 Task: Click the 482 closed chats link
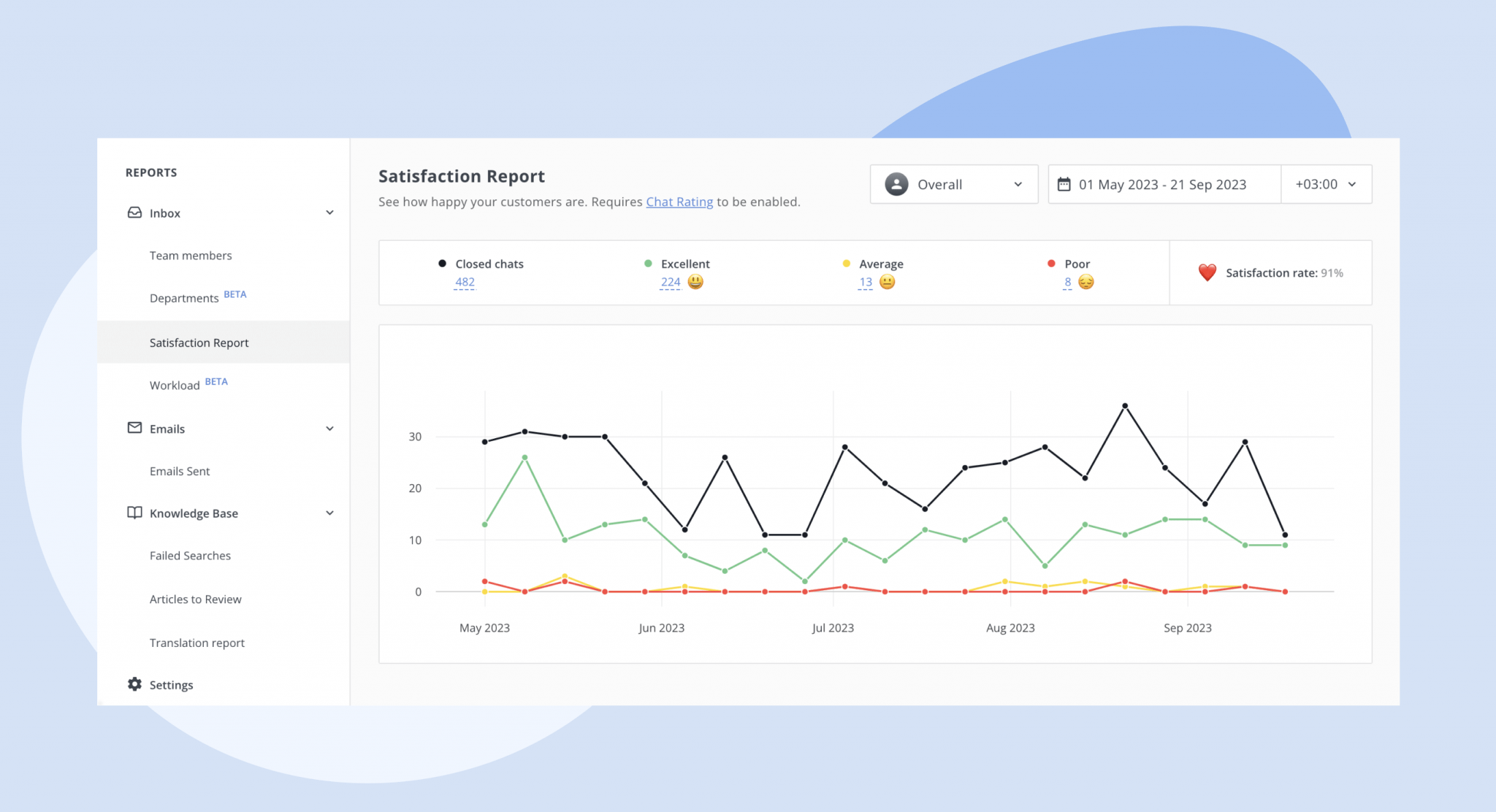pyautogui.click(x=463, y=282)
